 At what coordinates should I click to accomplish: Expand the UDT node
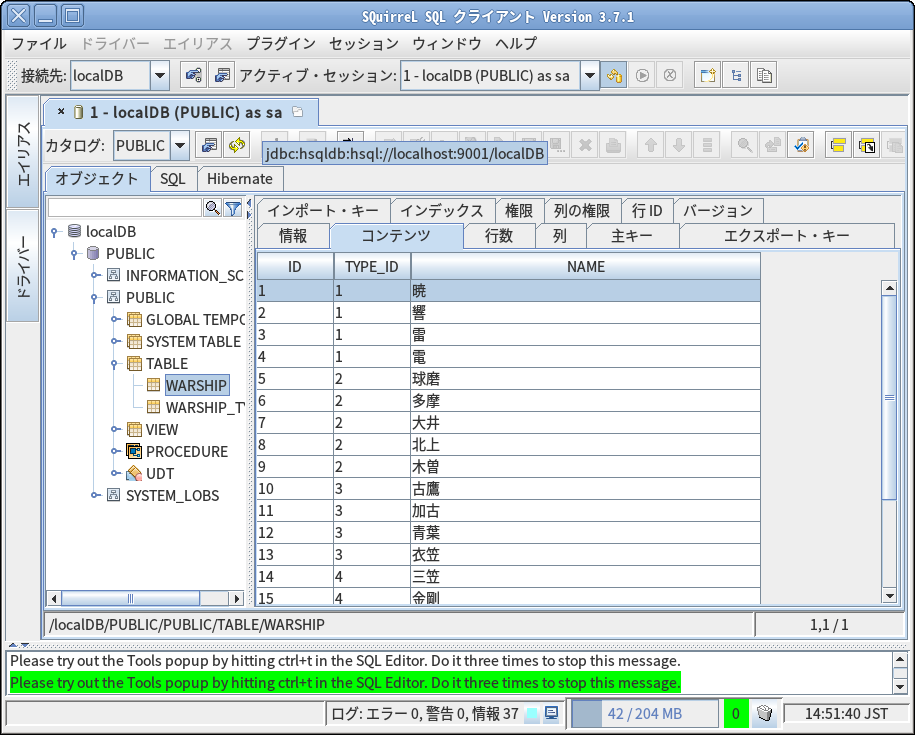[115, 473]
